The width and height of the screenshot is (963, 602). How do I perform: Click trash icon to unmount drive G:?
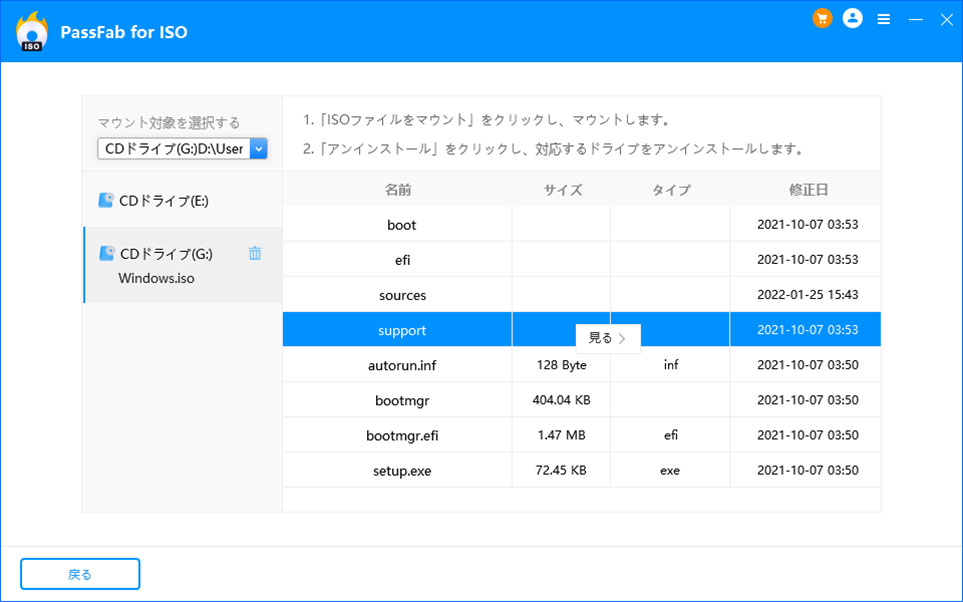(x=255, y=253)
